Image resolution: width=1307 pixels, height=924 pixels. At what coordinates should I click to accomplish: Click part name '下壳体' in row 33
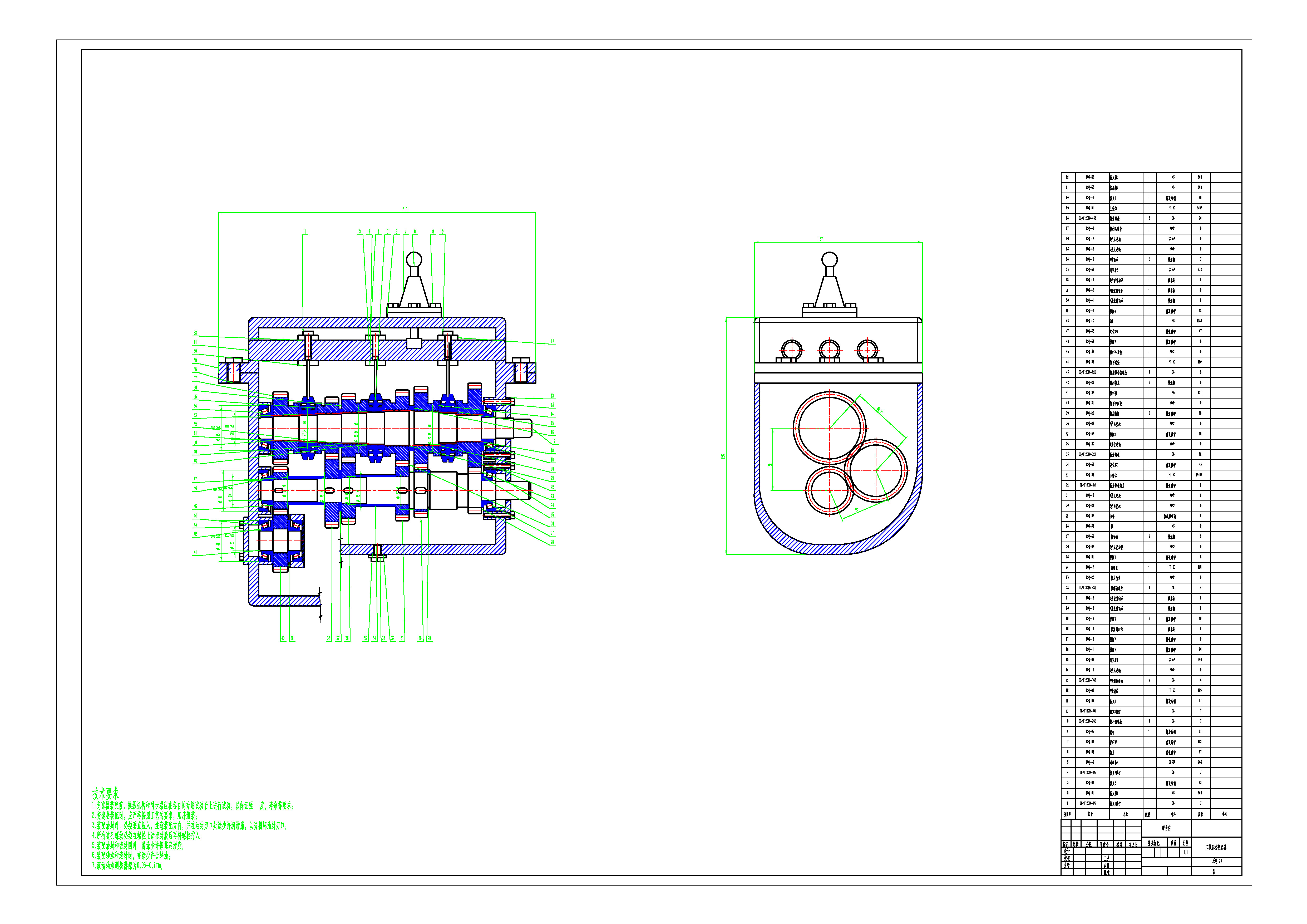(1113, 475)
